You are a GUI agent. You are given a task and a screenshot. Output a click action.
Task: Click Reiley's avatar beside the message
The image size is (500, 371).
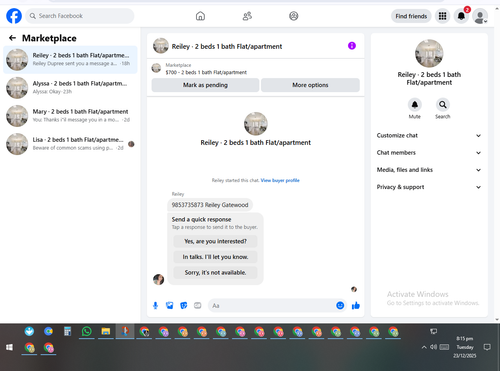(x=158, y=279)
